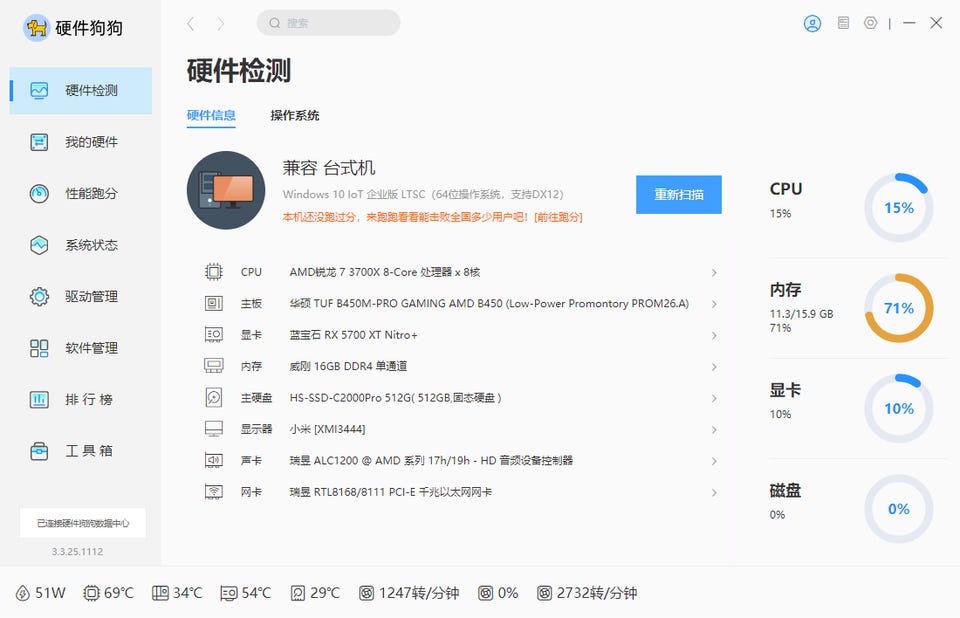Click the 54°C GPU temperature icon

click(228, 593)
